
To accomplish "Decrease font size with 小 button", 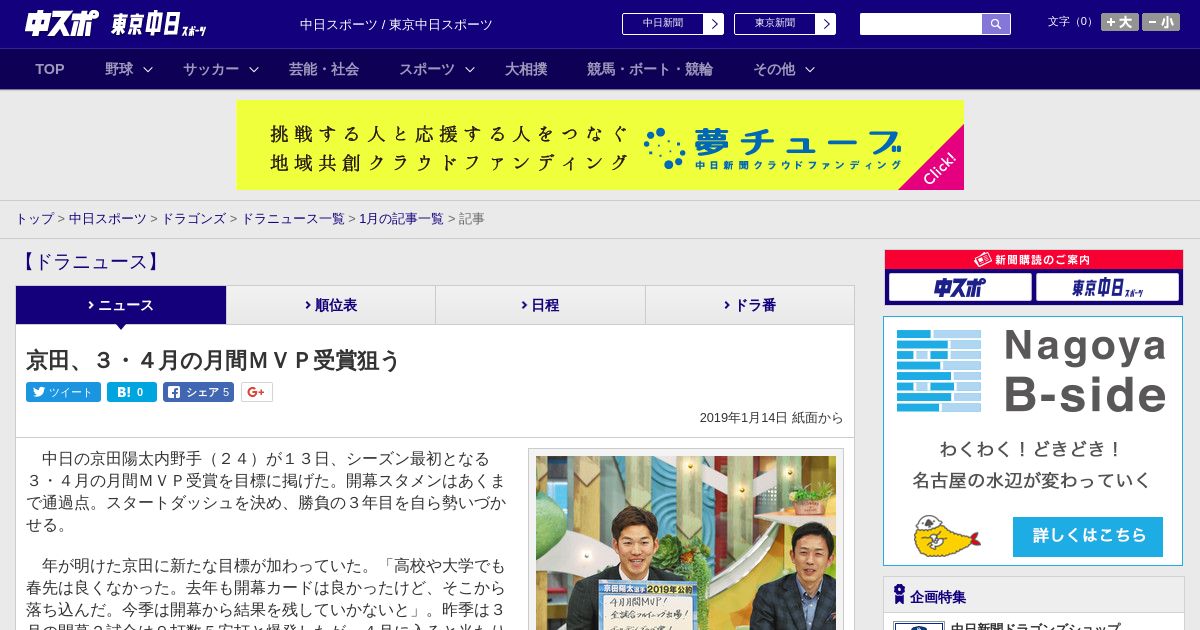I will (x=1161, y=22).
